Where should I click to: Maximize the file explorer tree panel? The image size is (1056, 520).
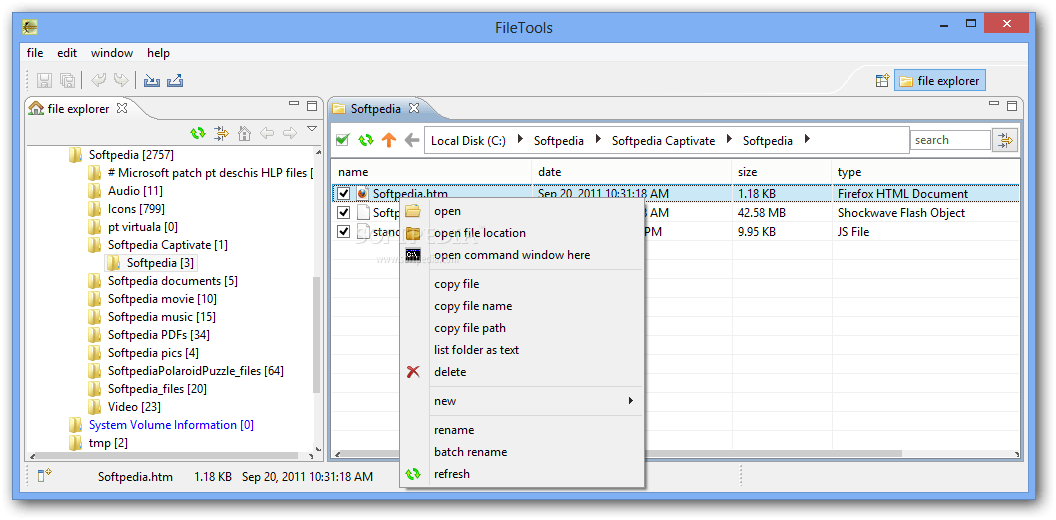[x=312, y=106]
